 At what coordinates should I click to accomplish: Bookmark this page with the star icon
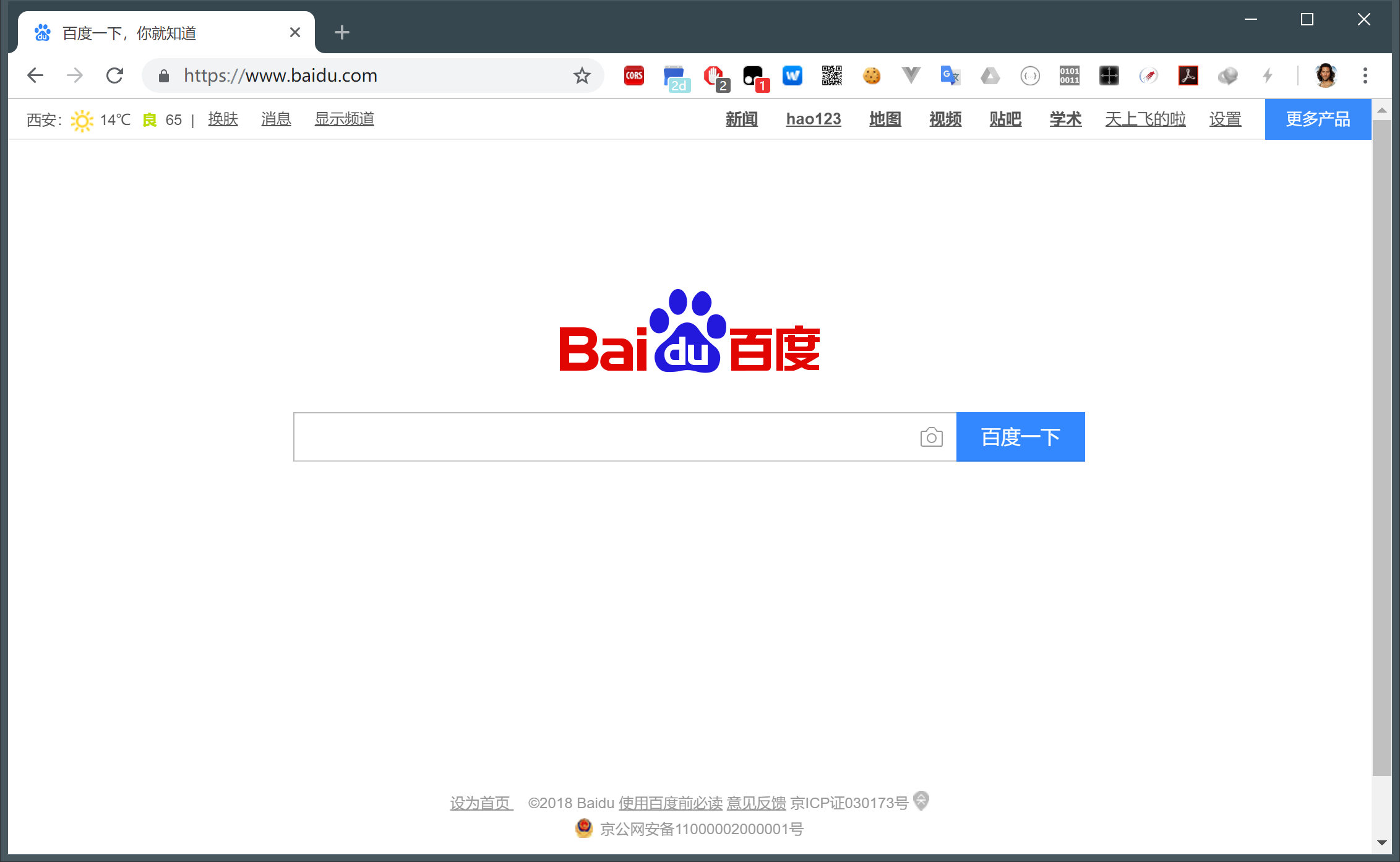click(x=582, y=75)
